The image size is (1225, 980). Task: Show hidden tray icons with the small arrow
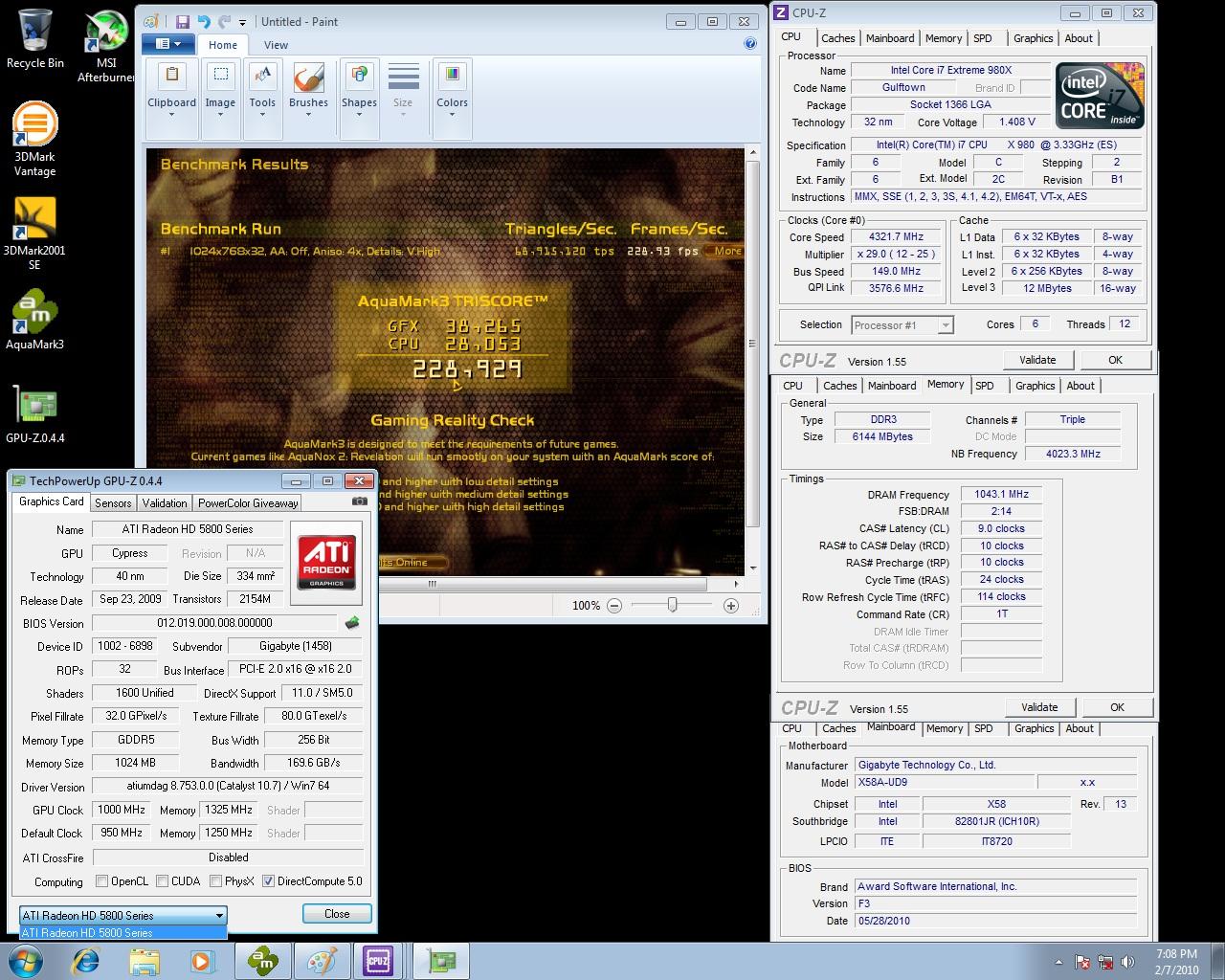[1058, 962]
